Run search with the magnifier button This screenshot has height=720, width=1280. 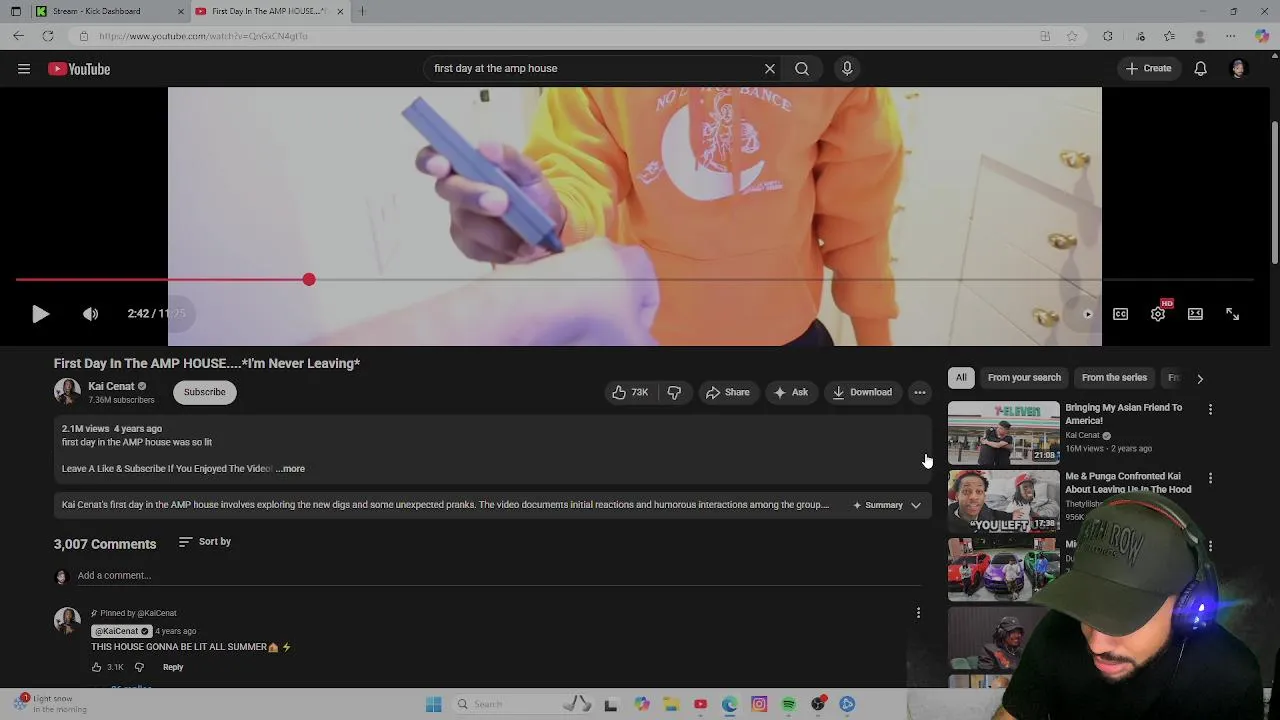802,69
